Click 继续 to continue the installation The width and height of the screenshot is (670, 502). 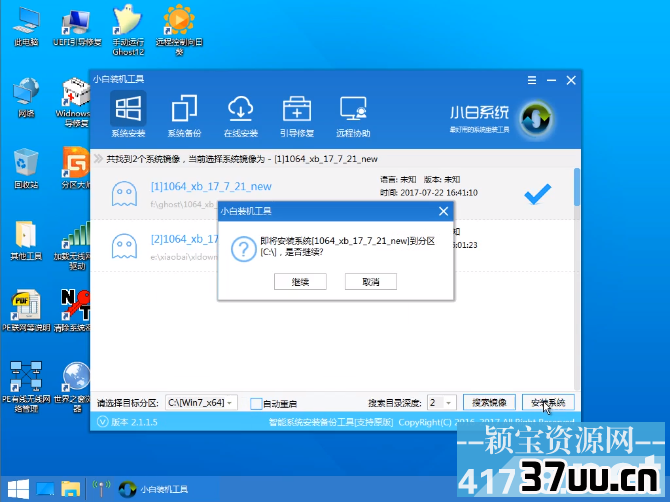tap(300, 282)
